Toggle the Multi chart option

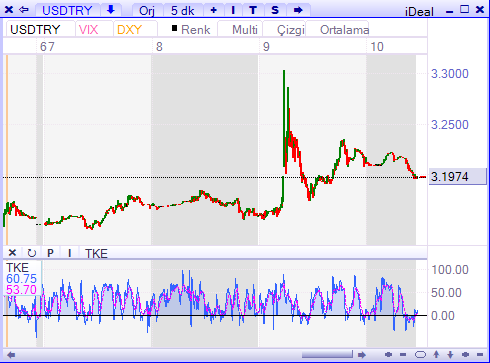pos(245,30)
